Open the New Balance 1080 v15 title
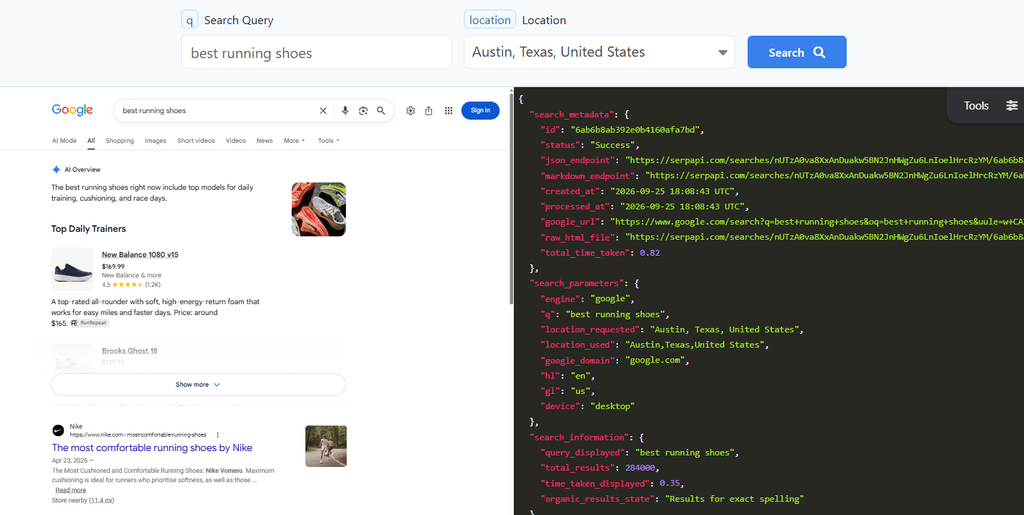The image size is (1024, 515). pos(140,255)
